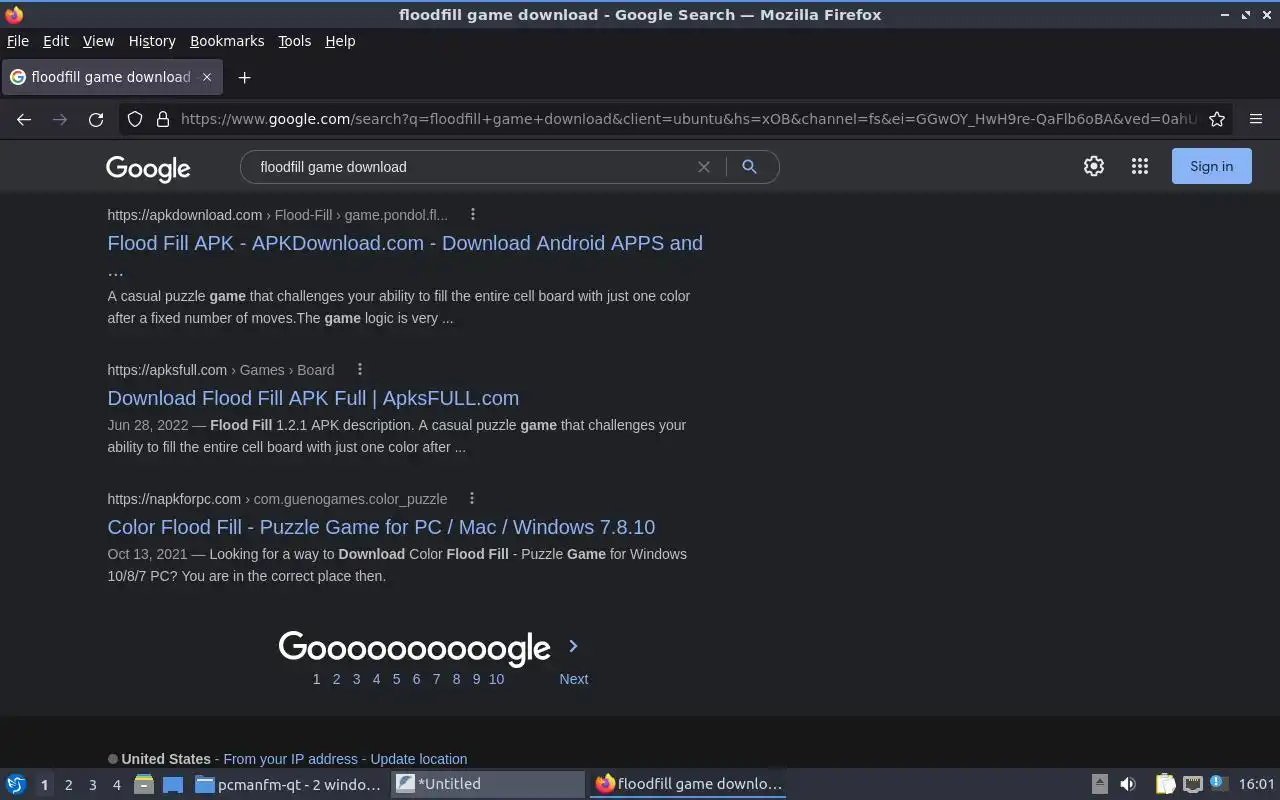Close the floodfill game download tab
1280x800 pixels.
pos(207,77)
